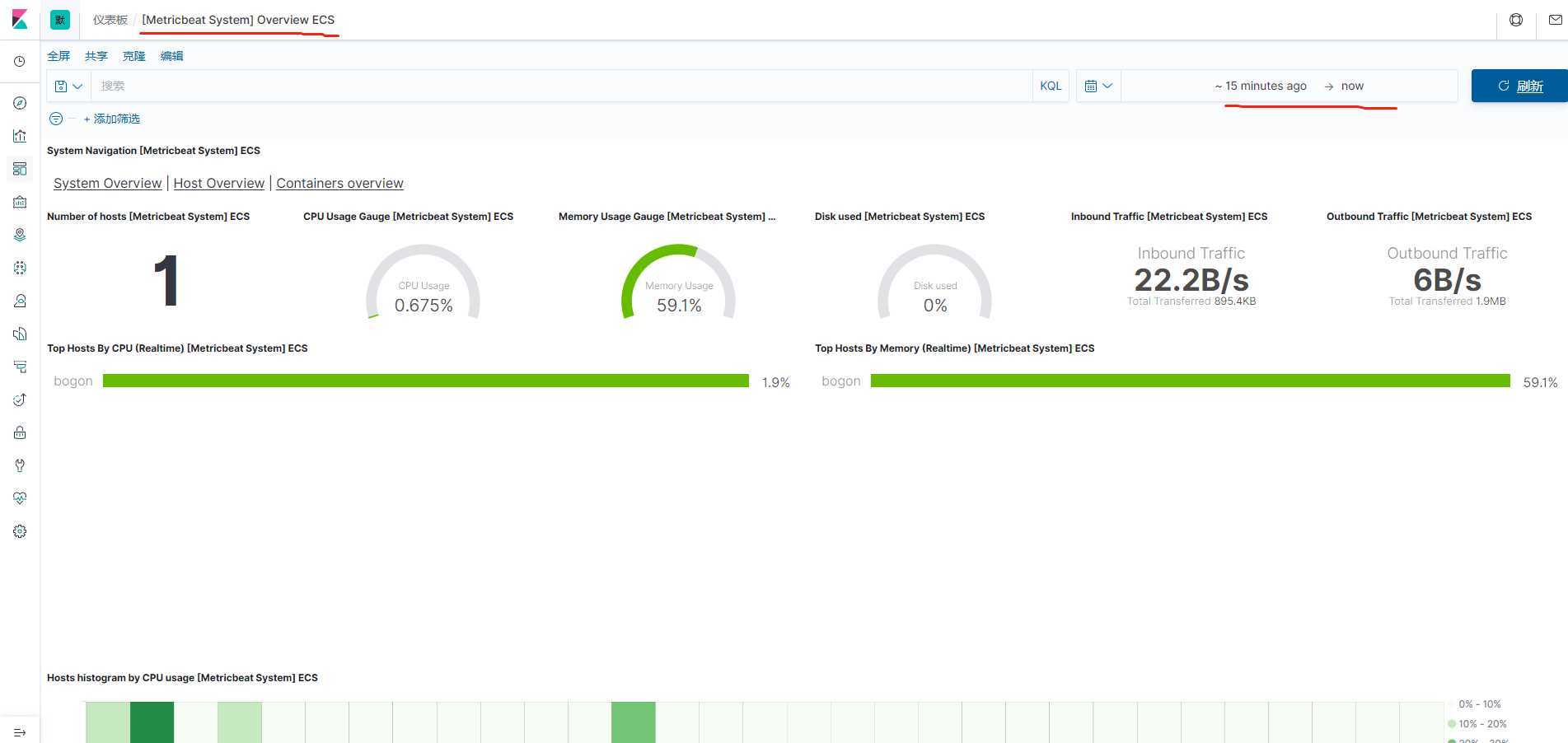Open Visualize from the chart sidebar icon
The height and width of the screenshot is (743, 1568).
[20, 136]
